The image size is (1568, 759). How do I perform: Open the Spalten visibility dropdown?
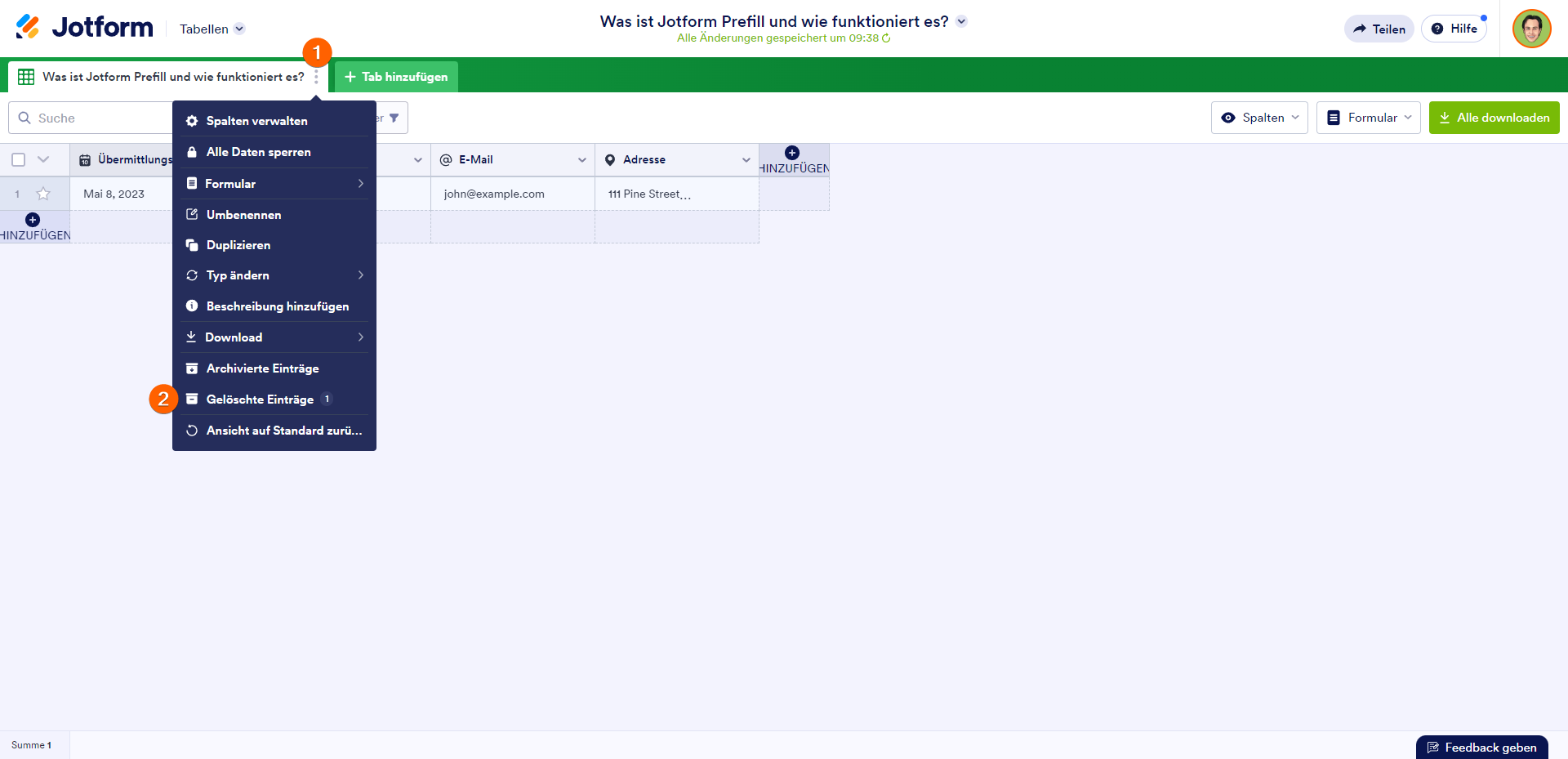(x=1259, y=118)
